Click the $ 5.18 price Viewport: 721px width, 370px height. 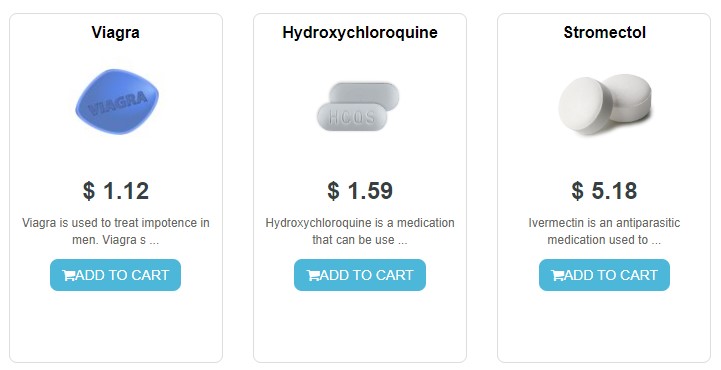604,191
